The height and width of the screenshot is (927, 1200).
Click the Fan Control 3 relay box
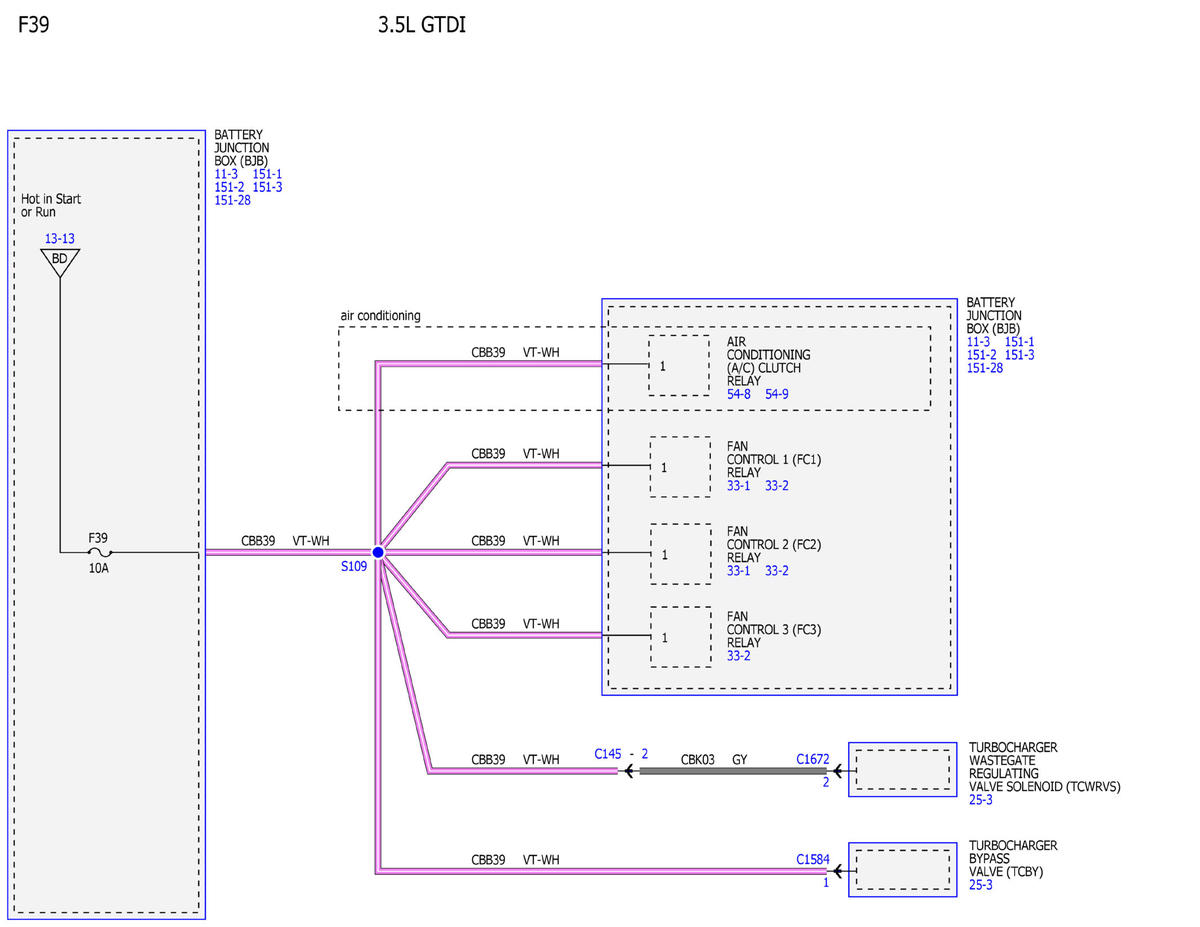click(680, 637)
